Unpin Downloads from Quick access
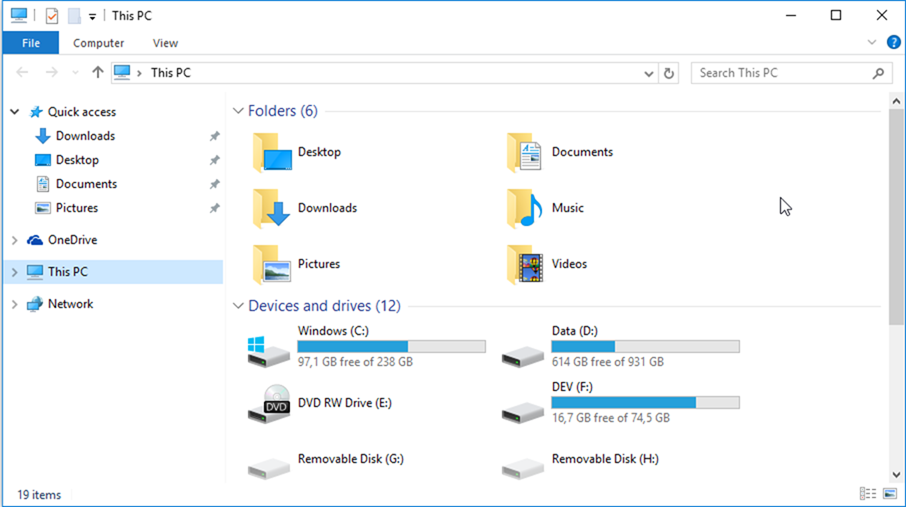 pyautogui.click(x=214, y=136)
